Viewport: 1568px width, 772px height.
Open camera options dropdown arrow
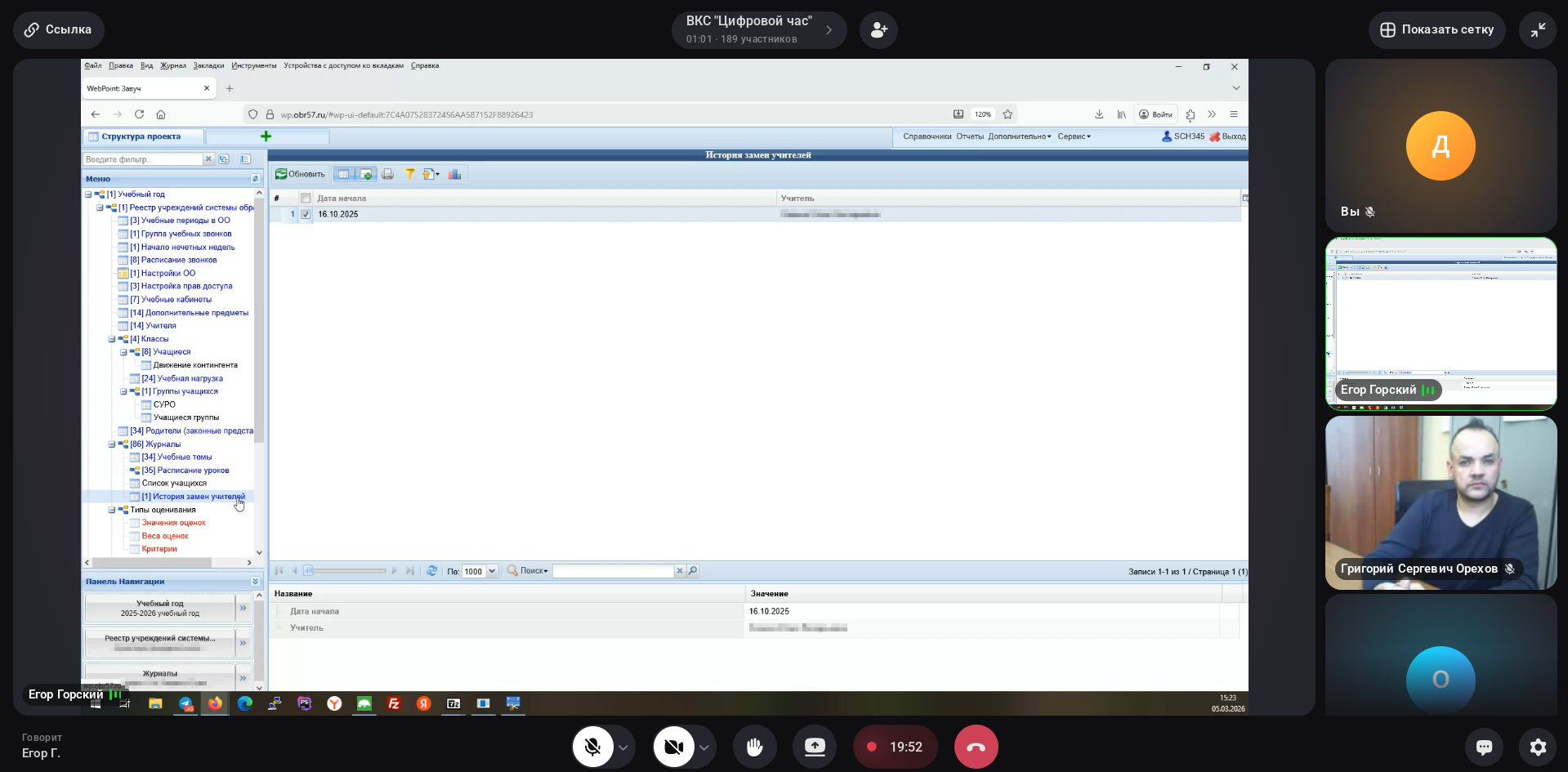pos(704,747)
